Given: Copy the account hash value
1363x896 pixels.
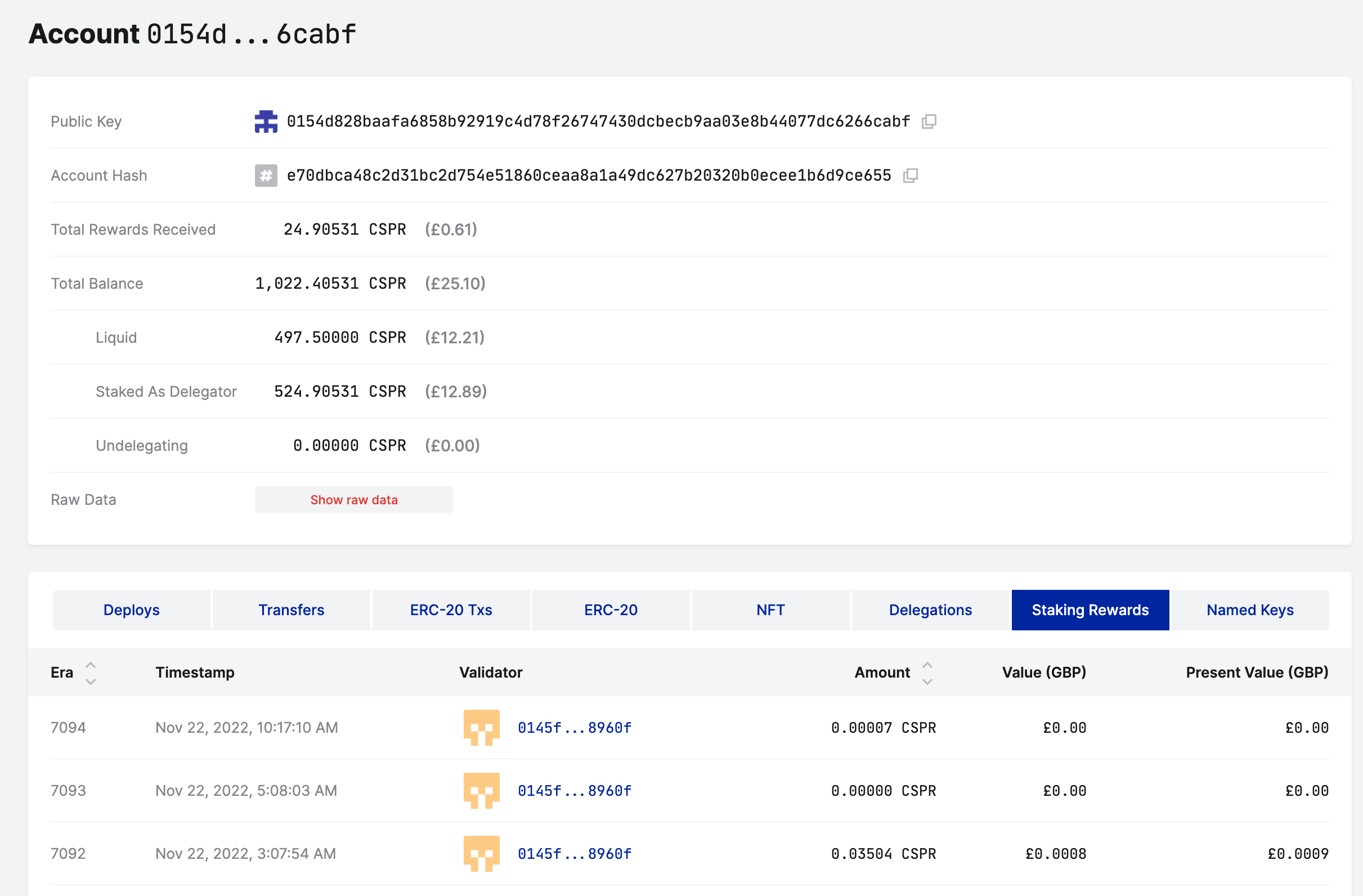Looking at the screenshot, I should point(910,175).
